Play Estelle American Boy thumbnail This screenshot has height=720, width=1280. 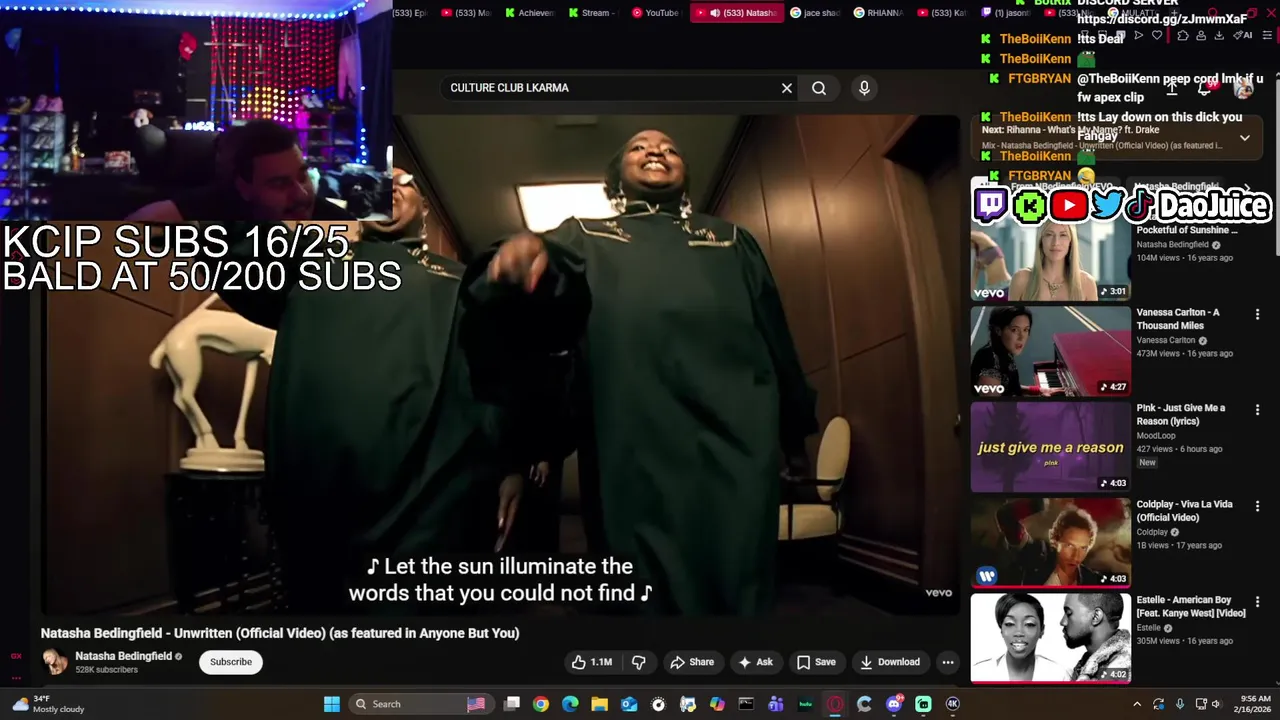click(x=1050, y=639)
